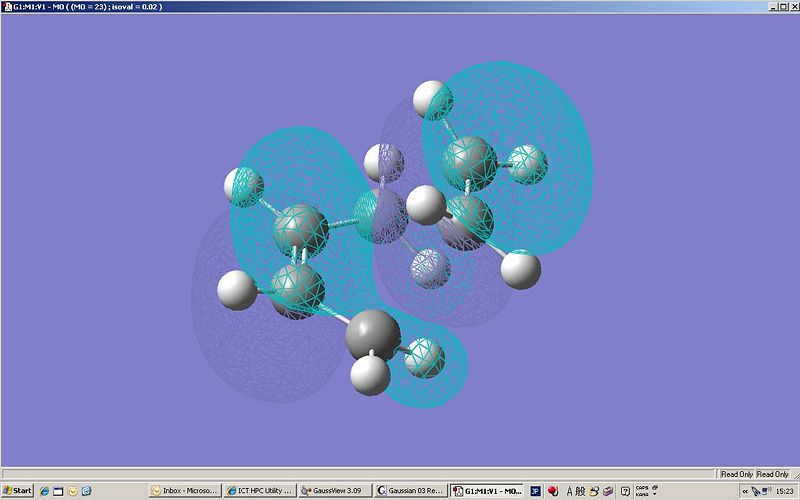The width and height of the screenshot is (800, 500).
Task: Open the IME pad icon
Action: [594, 491]
